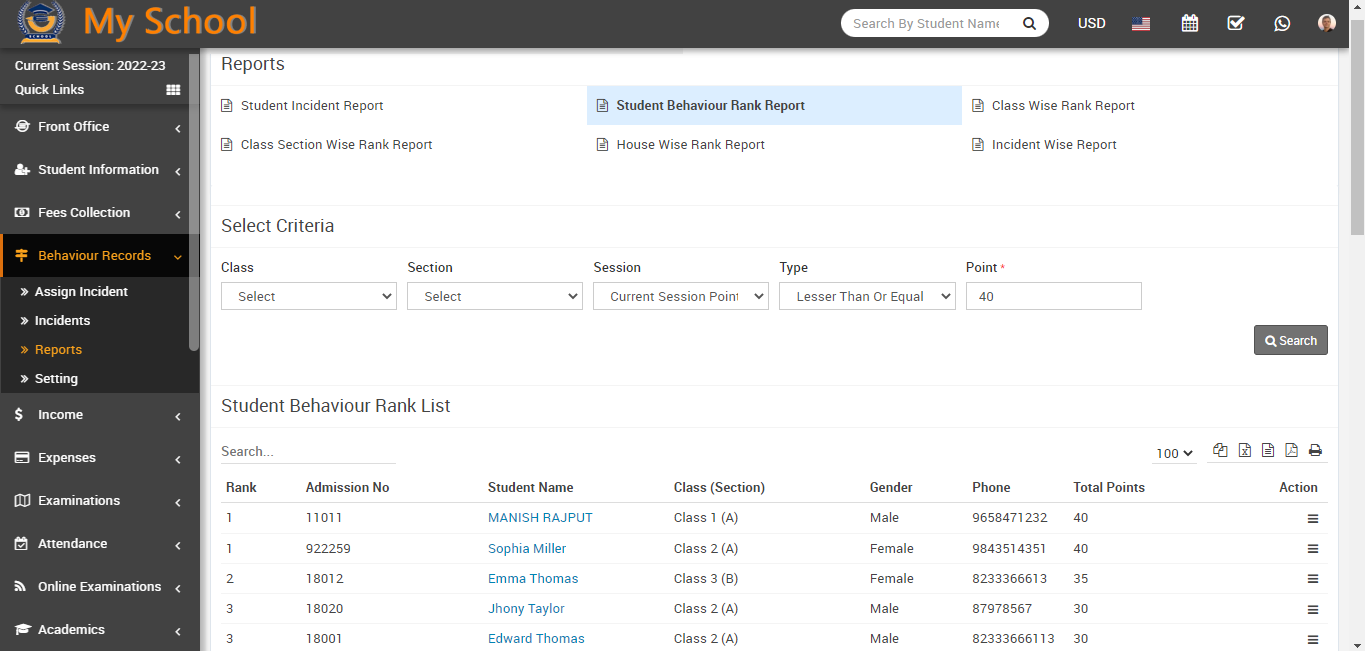Open the Class dropdown in Select Criteria
Screen dimensions: 1365x651
pos(309,296)
